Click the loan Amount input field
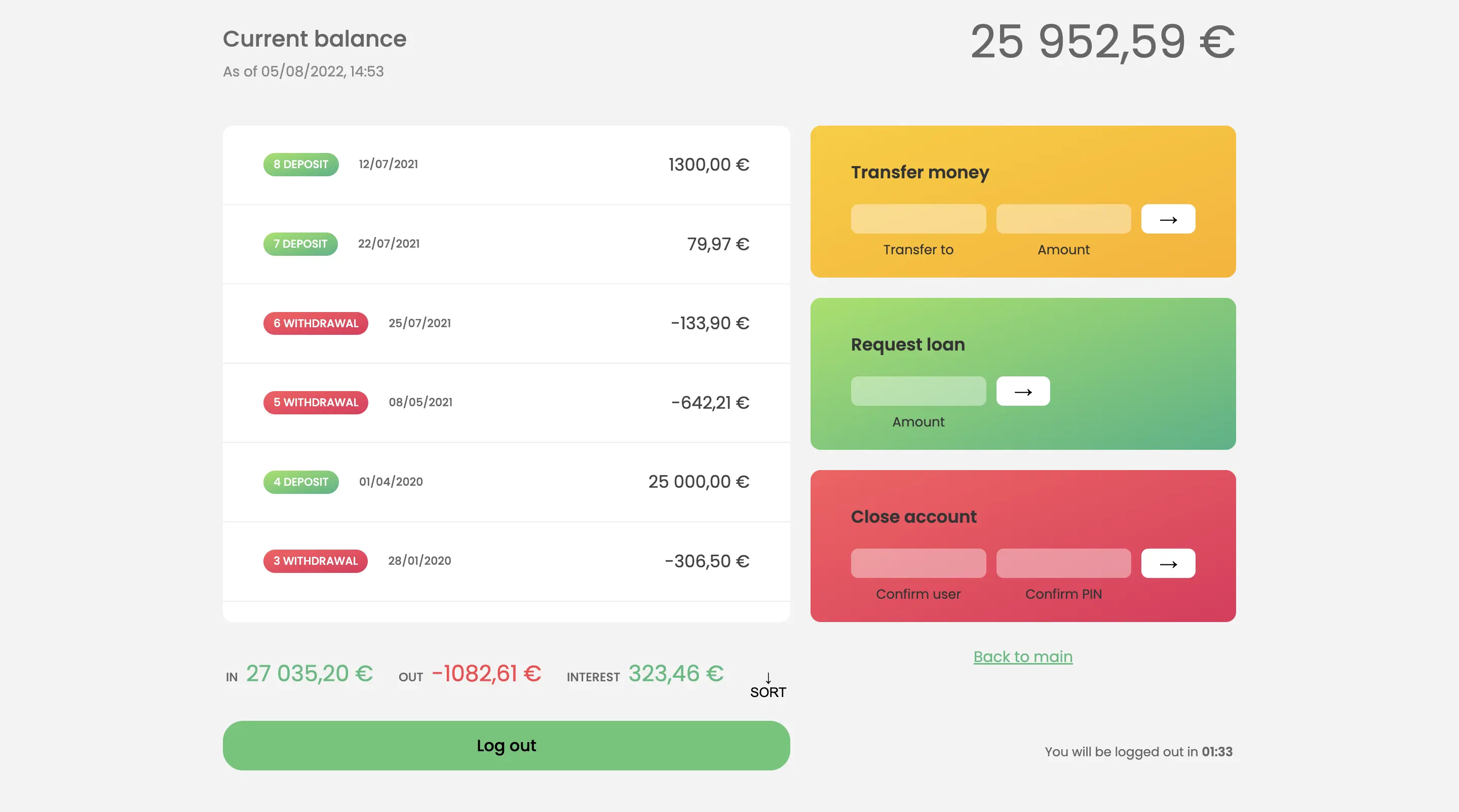Screen dimensions: 1459x812 [x=918, y=391]
